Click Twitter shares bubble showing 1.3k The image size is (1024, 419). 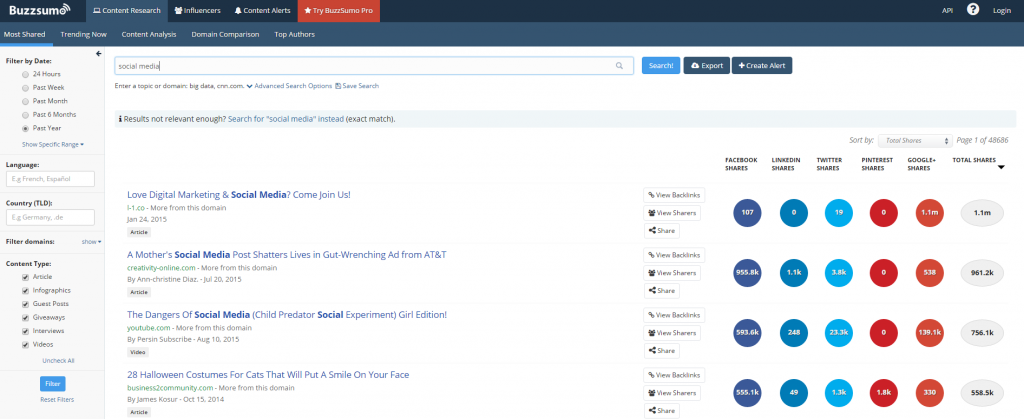pos(839,393)
